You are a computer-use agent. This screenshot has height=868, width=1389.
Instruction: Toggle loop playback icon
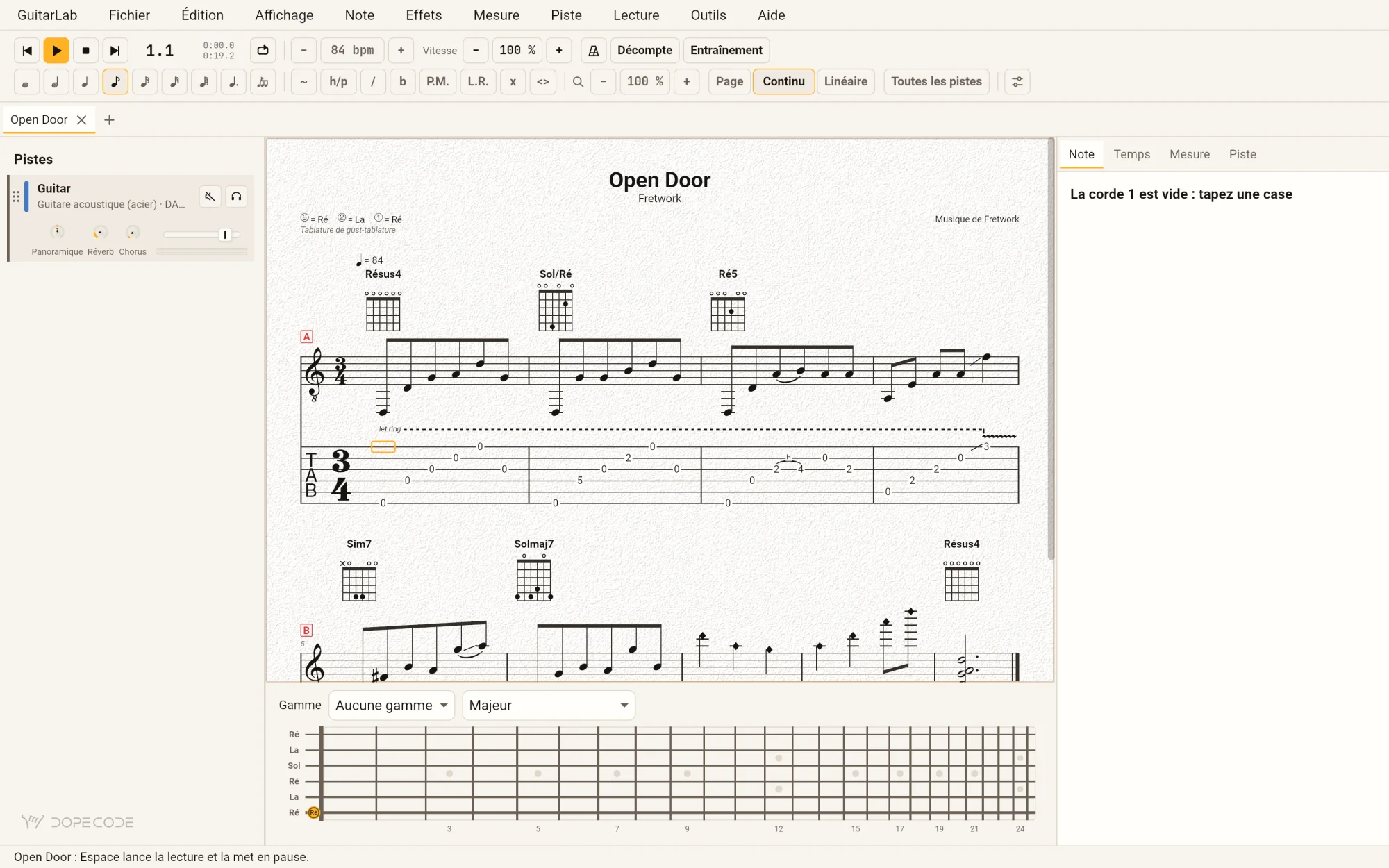pyautogui.click(x=263, y=51)
